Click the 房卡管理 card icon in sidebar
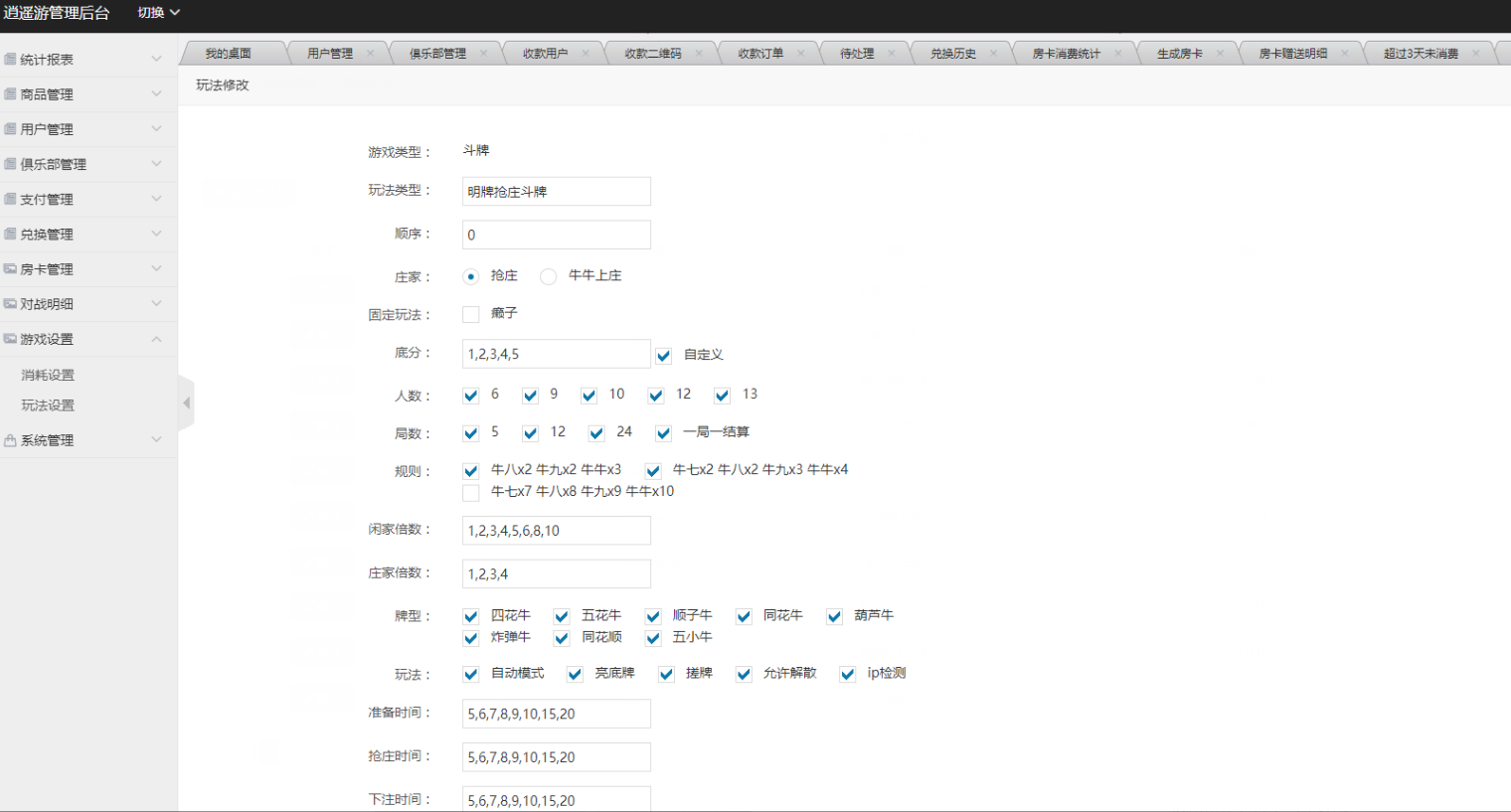The width and height of the screenshot is (1511, 812). tap(10, 269)
